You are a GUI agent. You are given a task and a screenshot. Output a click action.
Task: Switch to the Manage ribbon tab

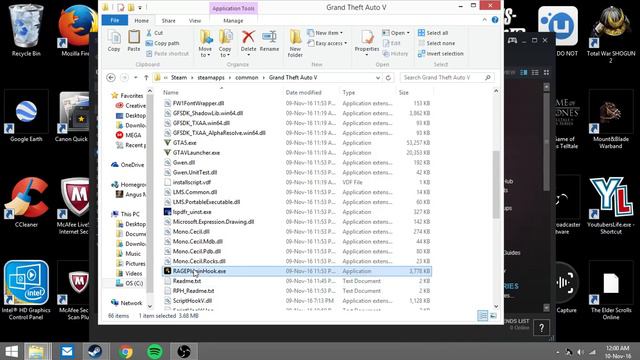coord(233,20)
